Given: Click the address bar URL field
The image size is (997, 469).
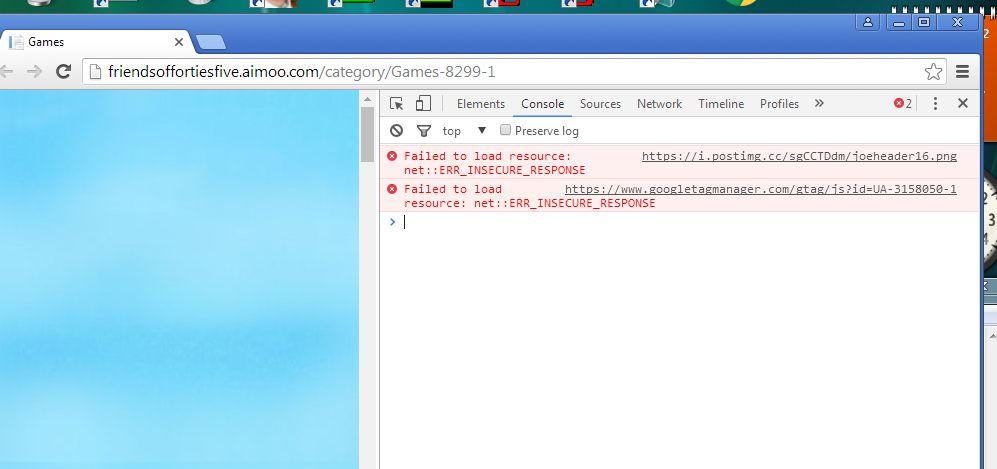Looking at the screenshot, I should (514, 72).
